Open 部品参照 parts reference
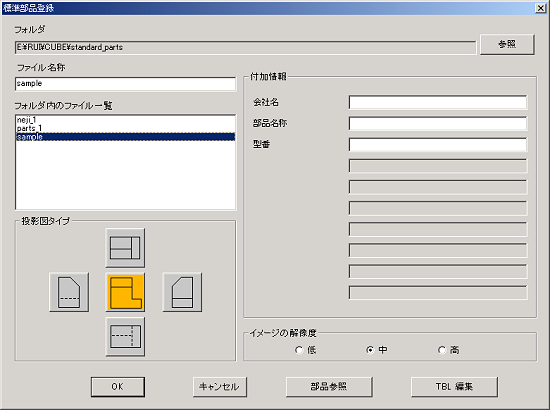 (x=329, y=387)
